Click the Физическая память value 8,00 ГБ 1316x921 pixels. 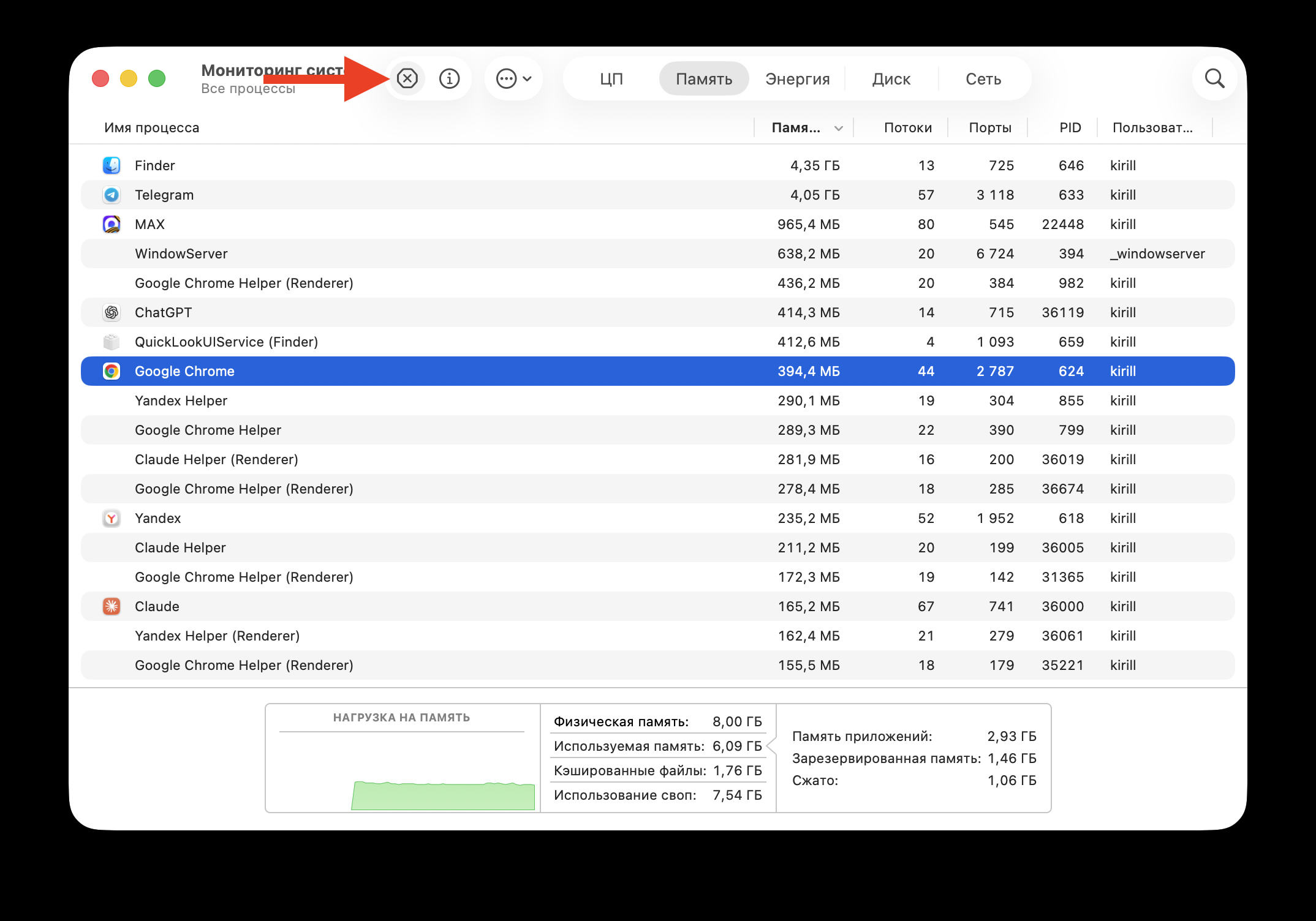(737, 721)
